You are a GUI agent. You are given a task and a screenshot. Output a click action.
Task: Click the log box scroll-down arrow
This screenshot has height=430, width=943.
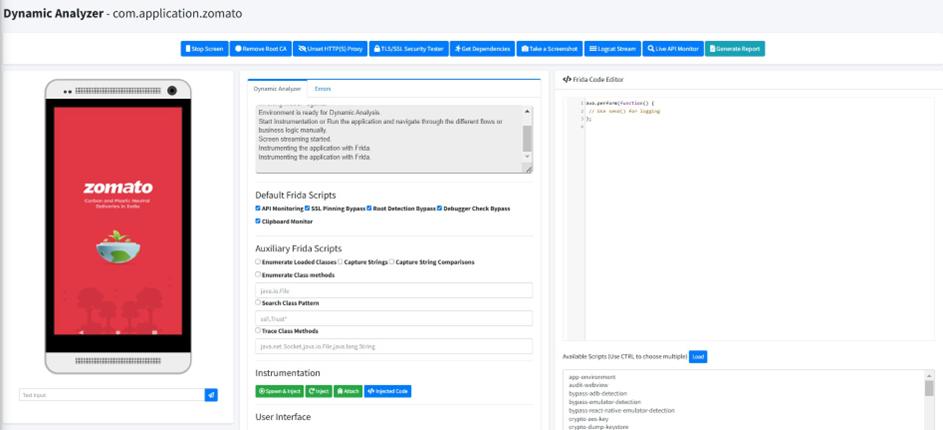(527, 156)
